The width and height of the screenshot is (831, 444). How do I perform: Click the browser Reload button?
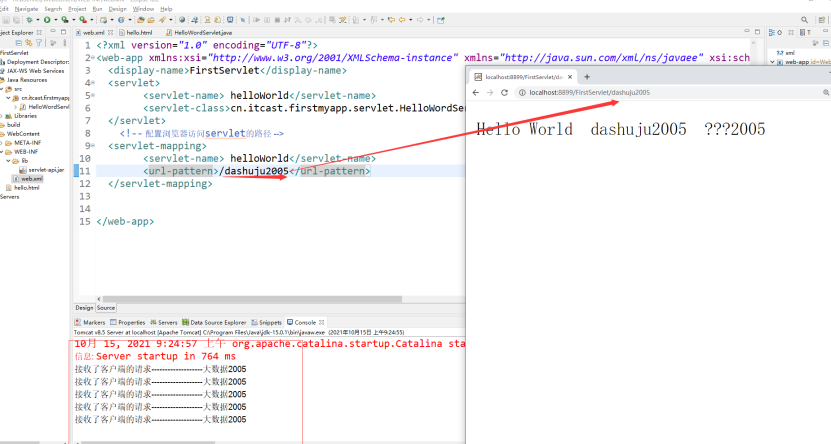(x=505, y=93)
